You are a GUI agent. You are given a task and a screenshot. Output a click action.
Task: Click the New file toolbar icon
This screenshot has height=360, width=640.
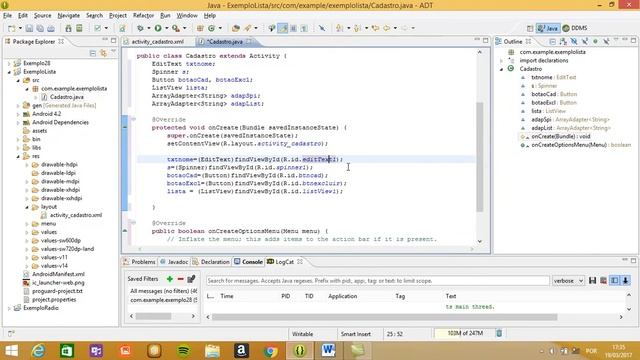click(11, 28)
